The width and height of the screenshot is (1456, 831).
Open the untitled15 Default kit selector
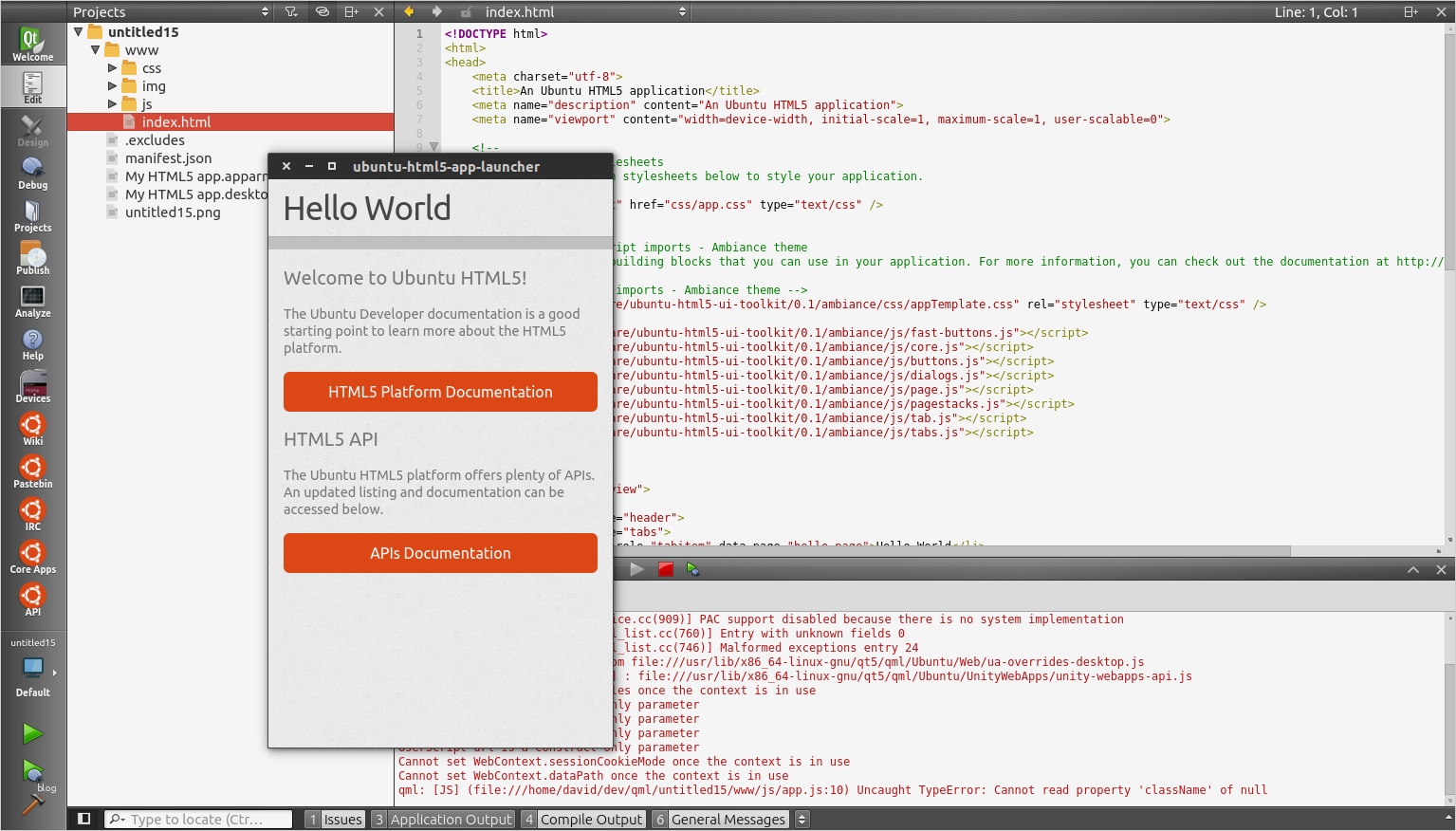32,668
